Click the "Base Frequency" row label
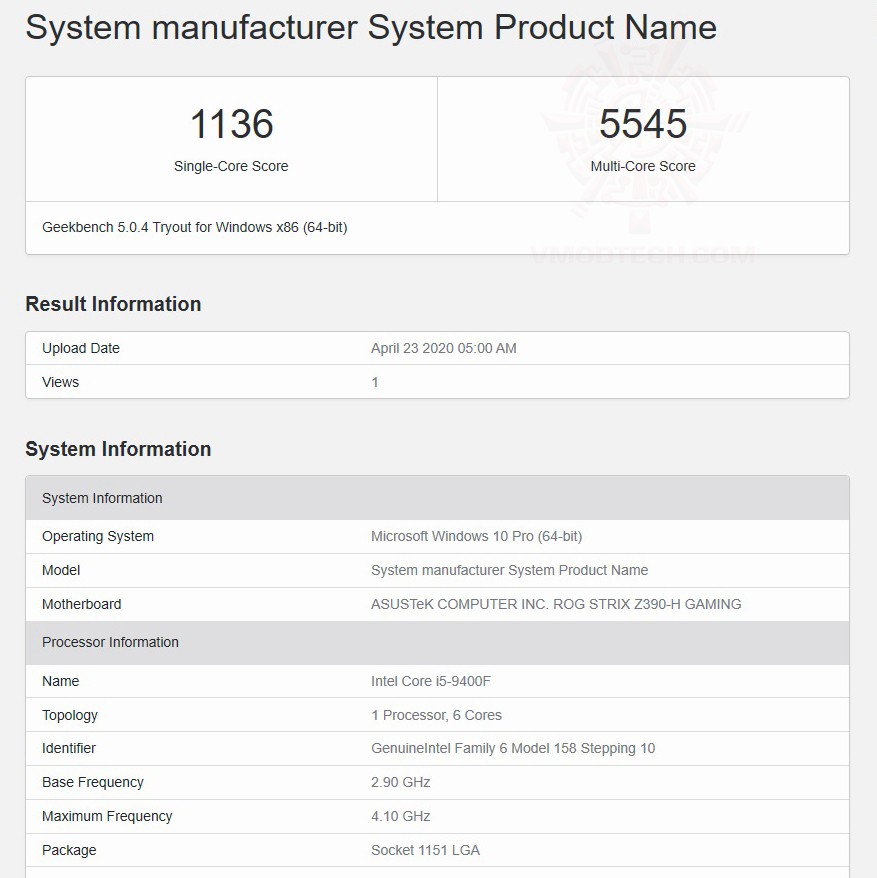Viewport: 877px width, 878px height. click(93, 782)
